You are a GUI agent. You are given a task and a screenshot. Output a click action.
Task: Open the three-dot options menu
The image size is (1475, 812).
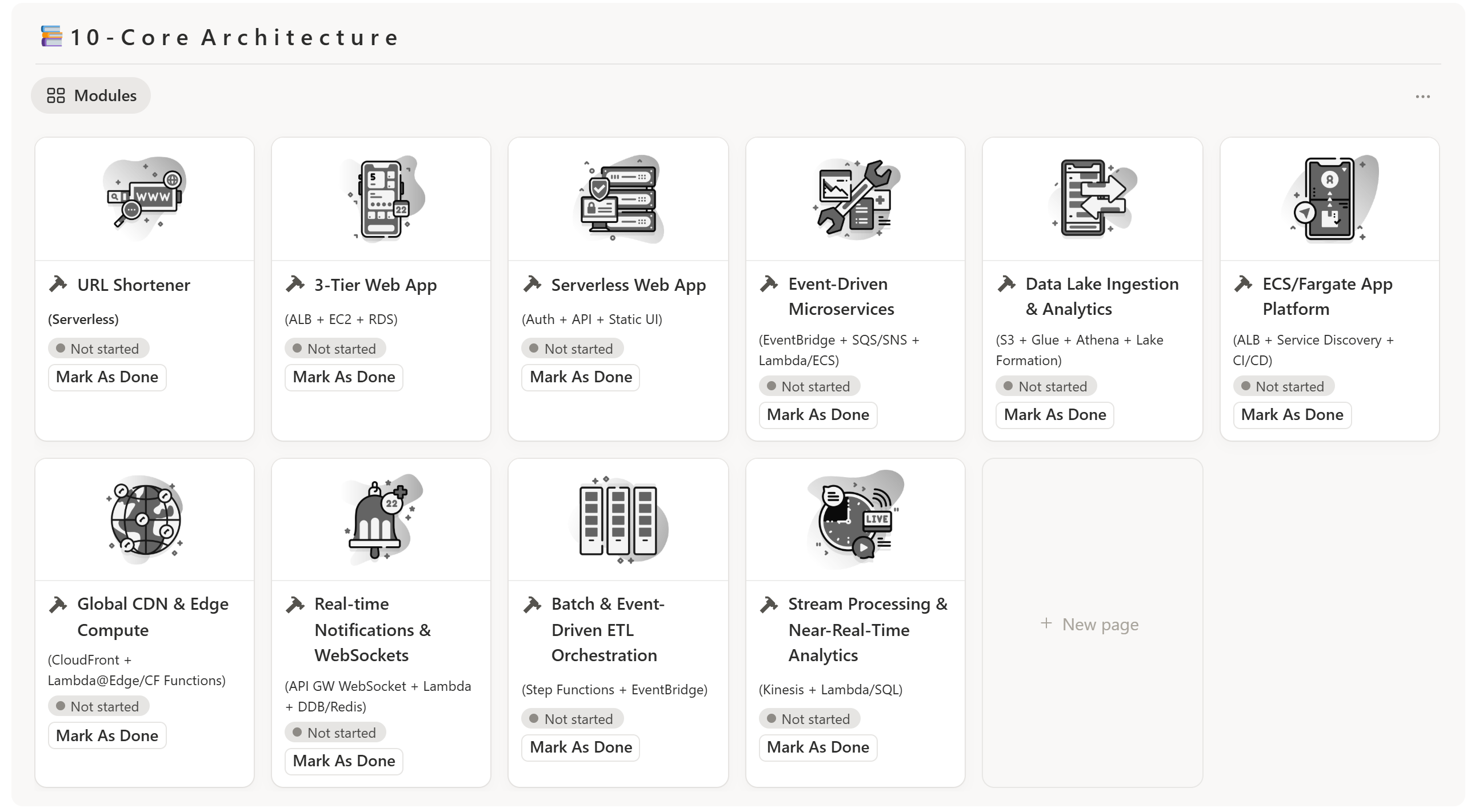[x=1422, y=97]
